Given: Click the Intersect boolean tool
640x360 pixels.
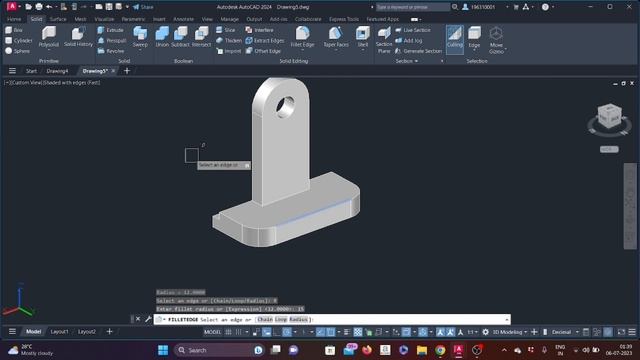Looking at the screenshot, I should click(x=201, y=37).
